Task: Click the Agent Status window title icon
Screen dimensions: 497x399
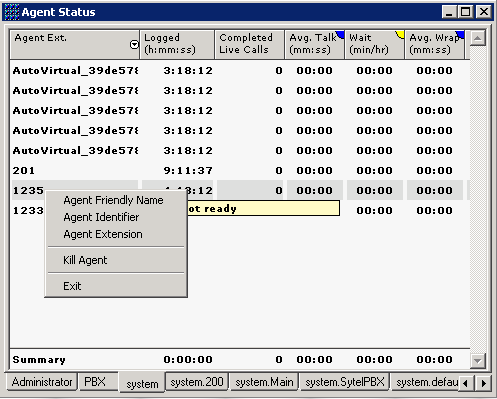Action: point(12,12)
